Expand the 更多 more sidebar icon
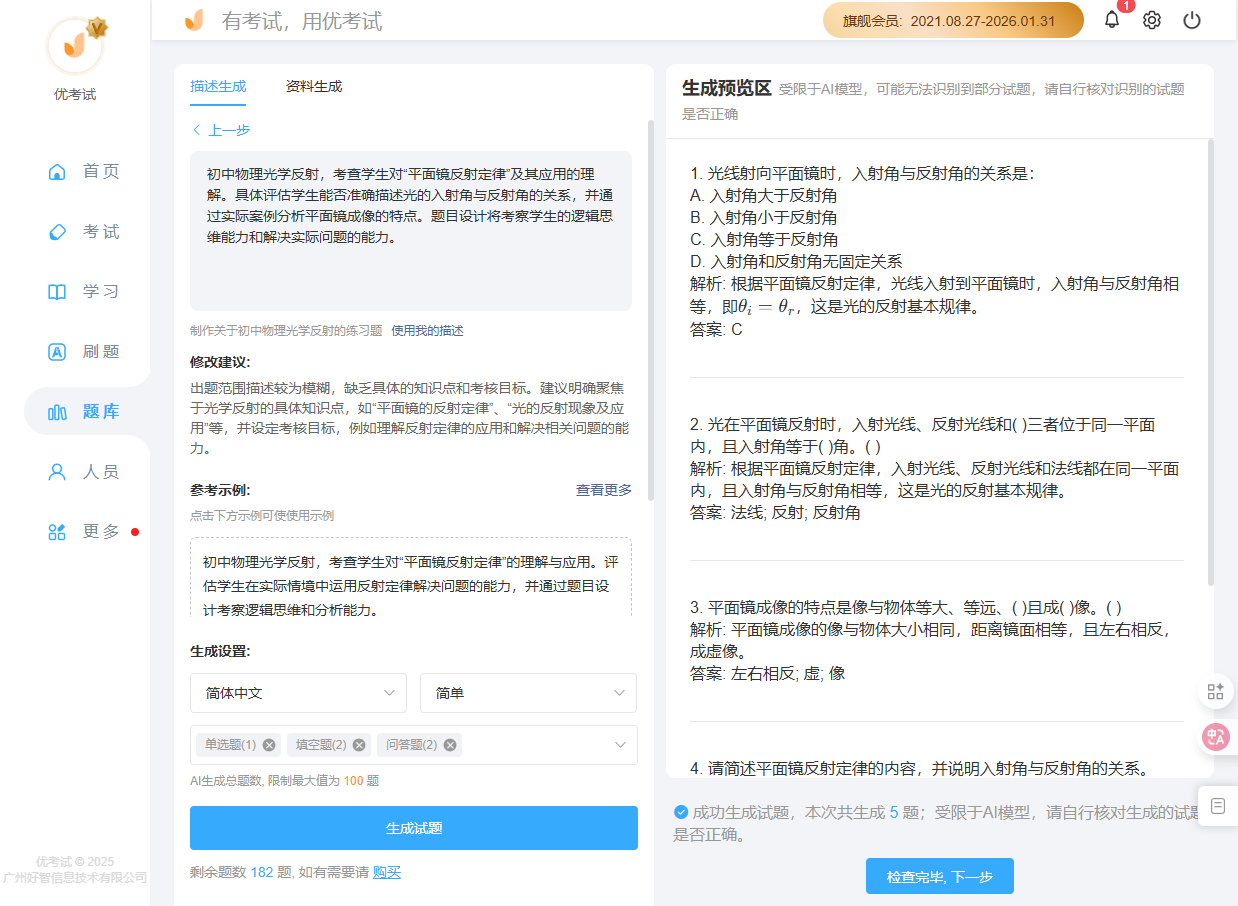 tap(57, 532)
